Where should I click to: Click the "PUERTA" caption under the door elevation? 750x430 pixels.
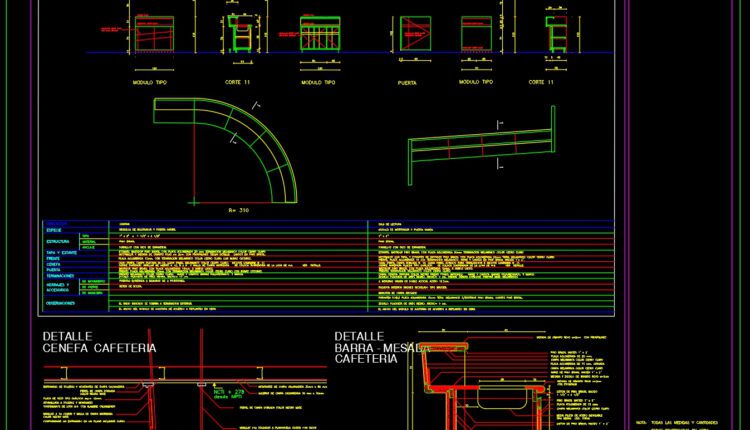[x=407, y=83]
